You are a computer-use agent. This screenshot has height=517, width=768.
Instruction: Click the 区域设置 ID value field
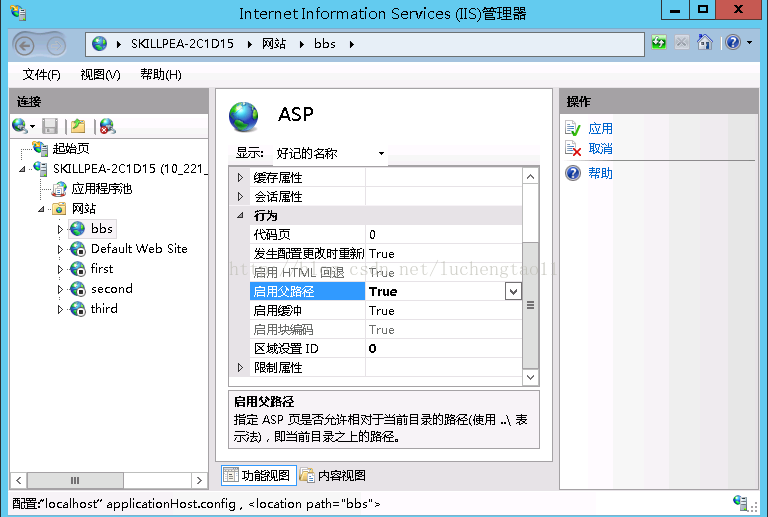coord(444,349)
